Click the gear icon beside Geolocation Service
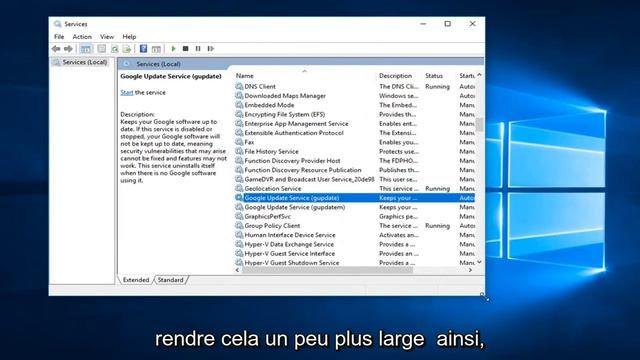 coord(239,189)
